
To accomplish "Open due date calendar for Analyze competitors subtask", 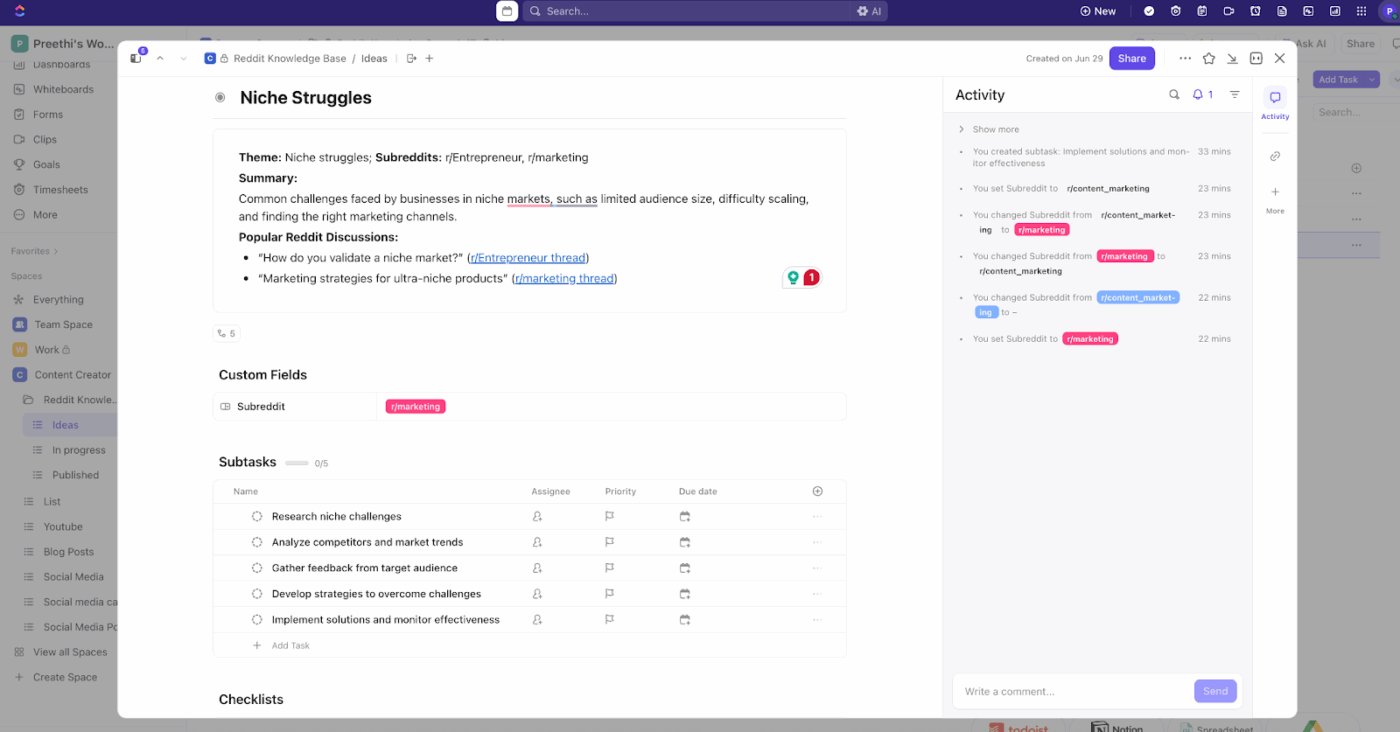I will (684, 542).
